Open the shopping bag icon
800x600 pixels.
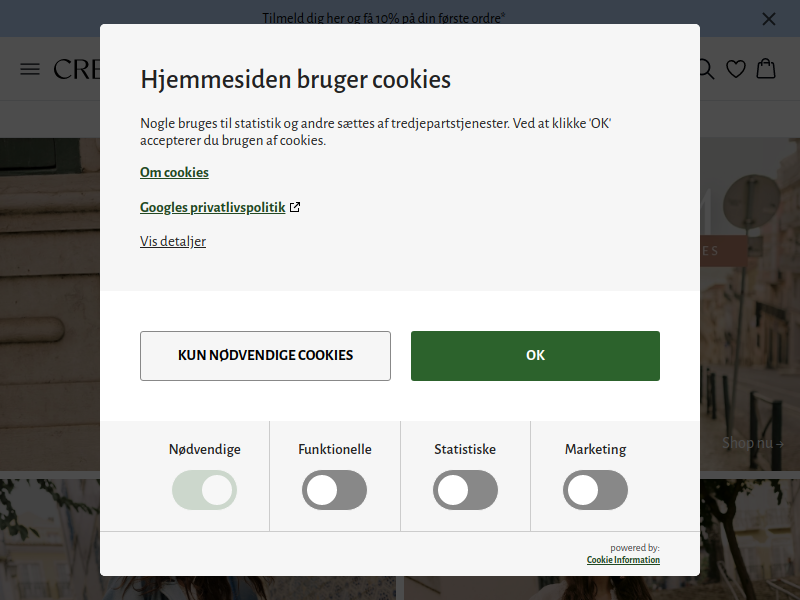coord(766,68)
